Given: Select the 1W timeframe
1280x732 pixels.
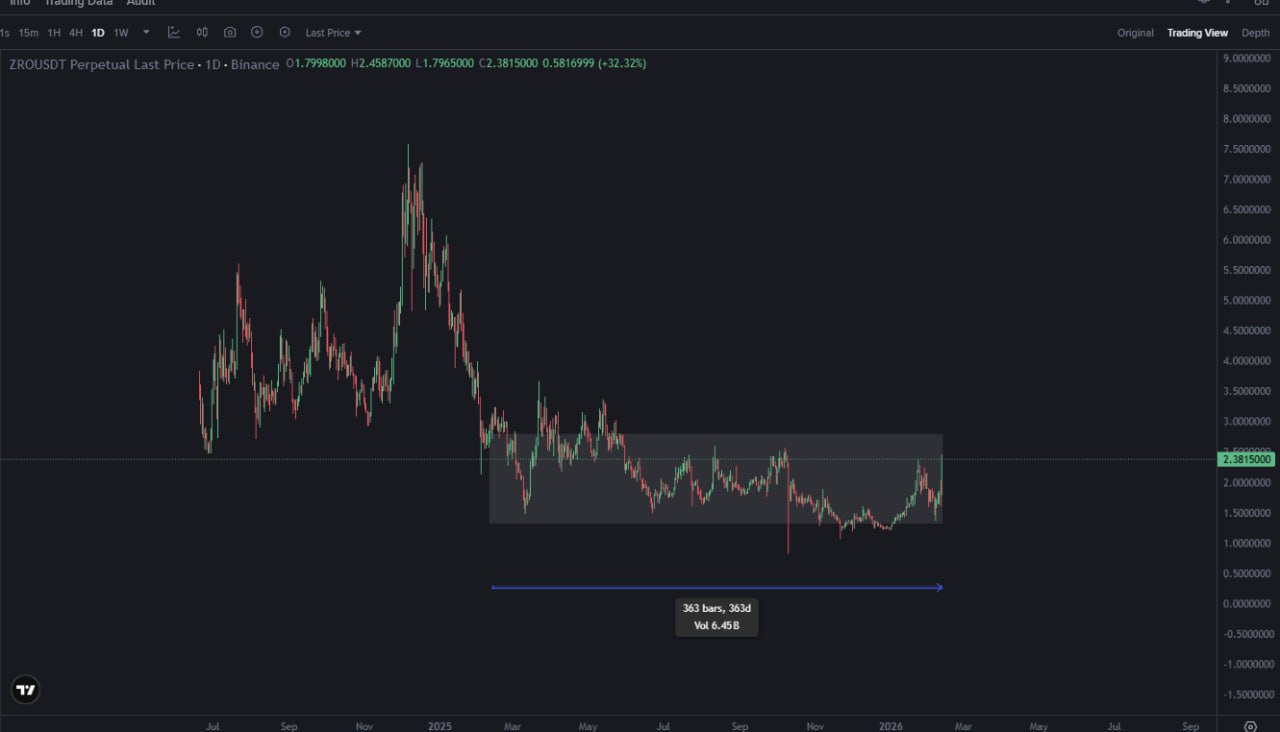Looking at the screenshot, I should point(120,32).
